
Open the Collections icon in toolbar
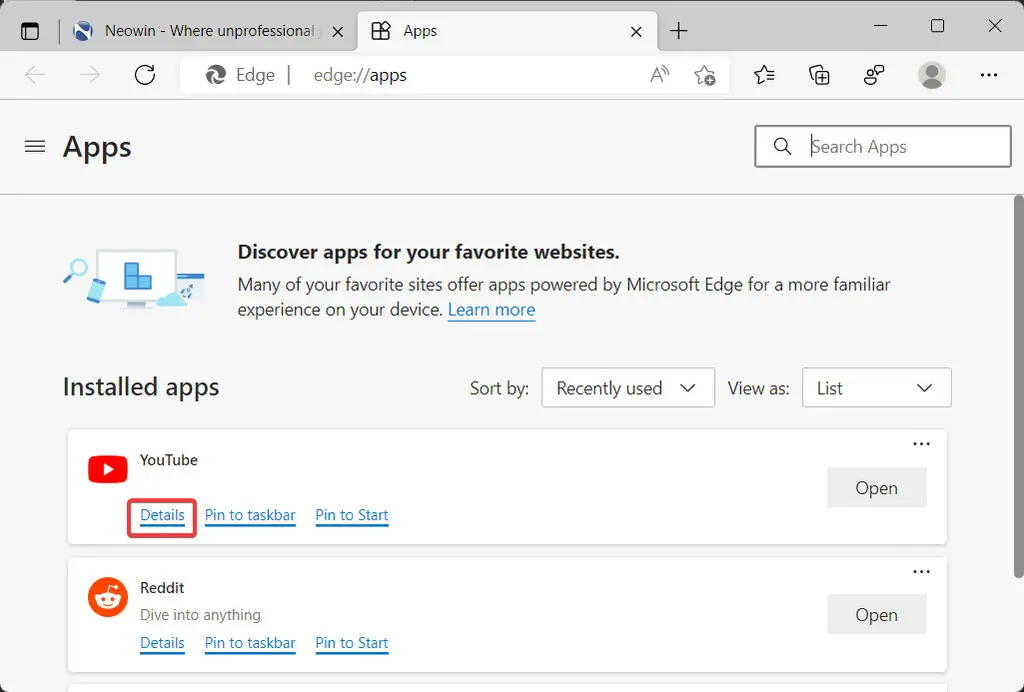(x=819, y=75)
